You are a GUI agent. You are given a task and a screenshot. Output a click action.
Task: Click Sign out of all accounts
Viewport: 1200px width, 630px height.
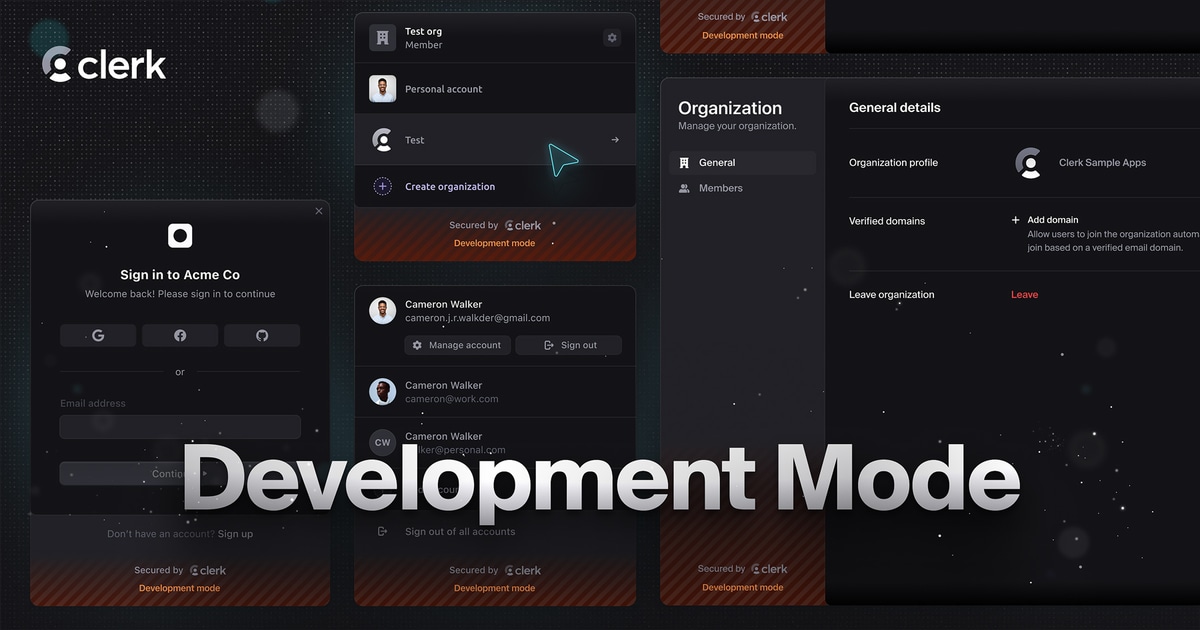[460, 532]
